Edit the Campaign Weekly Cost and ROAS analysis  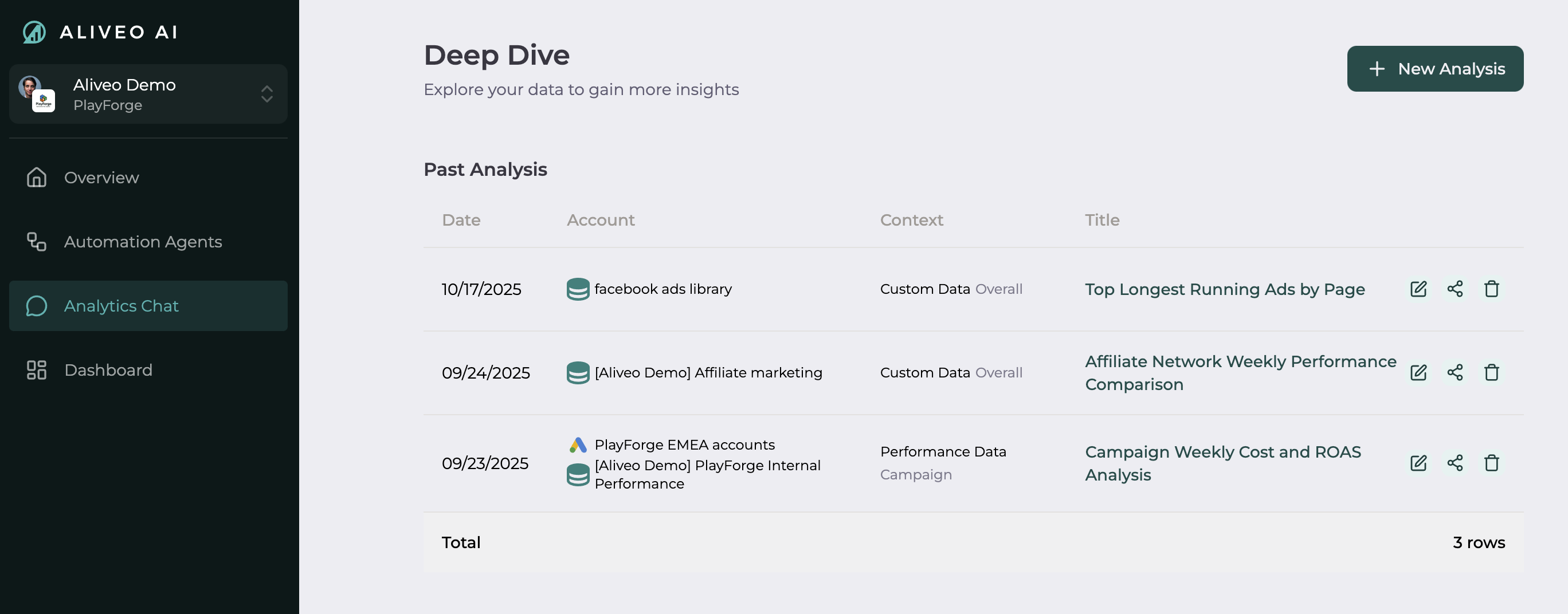pyautogui.click(x=1418, y=463)
